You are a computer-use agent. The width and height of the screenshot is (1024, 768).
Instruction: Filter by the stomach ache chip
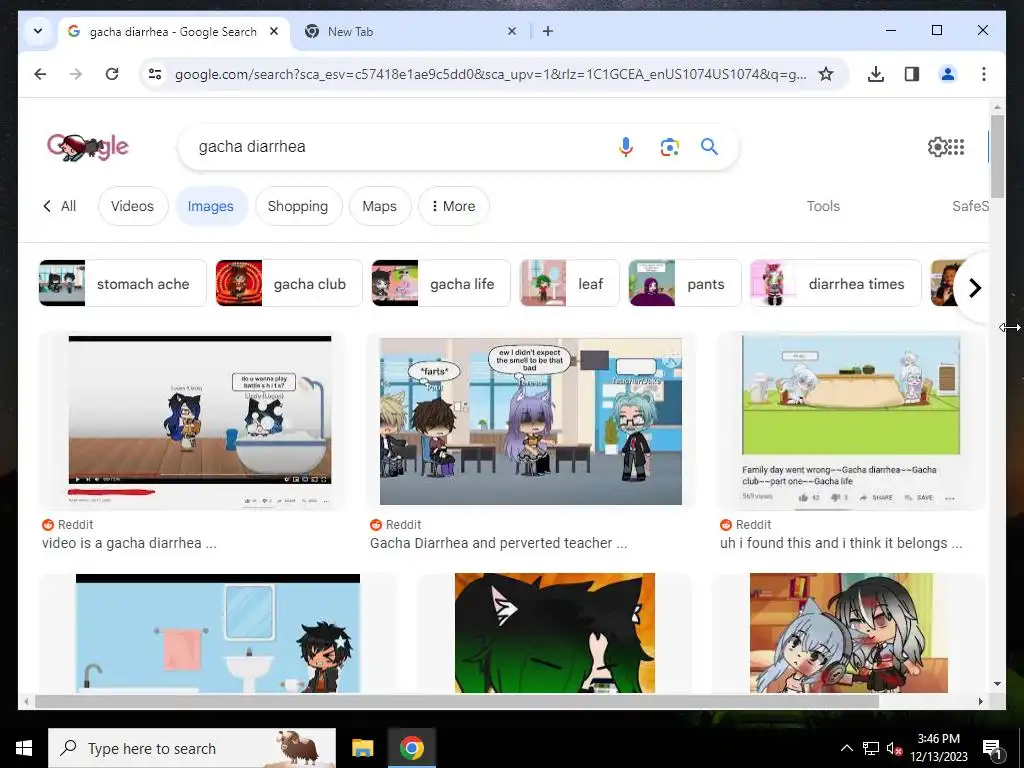click(123, 283)
